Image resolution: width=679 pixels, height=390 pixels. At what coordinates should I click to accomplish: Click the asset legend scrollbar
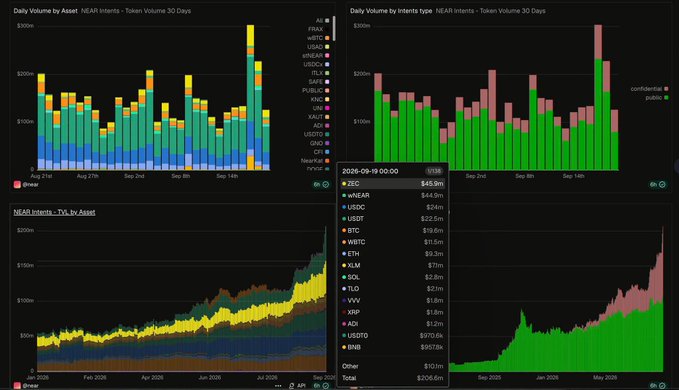click(x=334, y=28)
